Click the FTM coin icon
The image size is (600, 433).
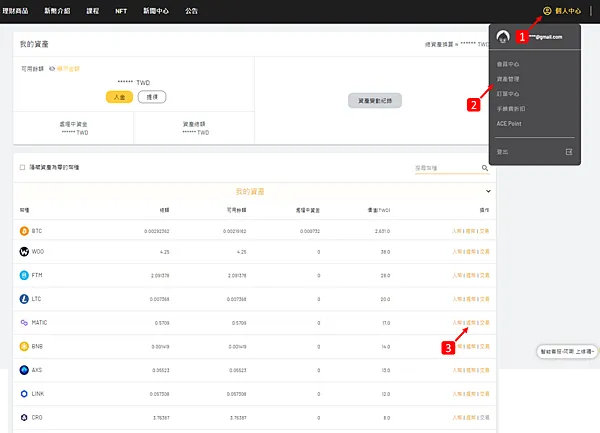(x=24, y=275)
